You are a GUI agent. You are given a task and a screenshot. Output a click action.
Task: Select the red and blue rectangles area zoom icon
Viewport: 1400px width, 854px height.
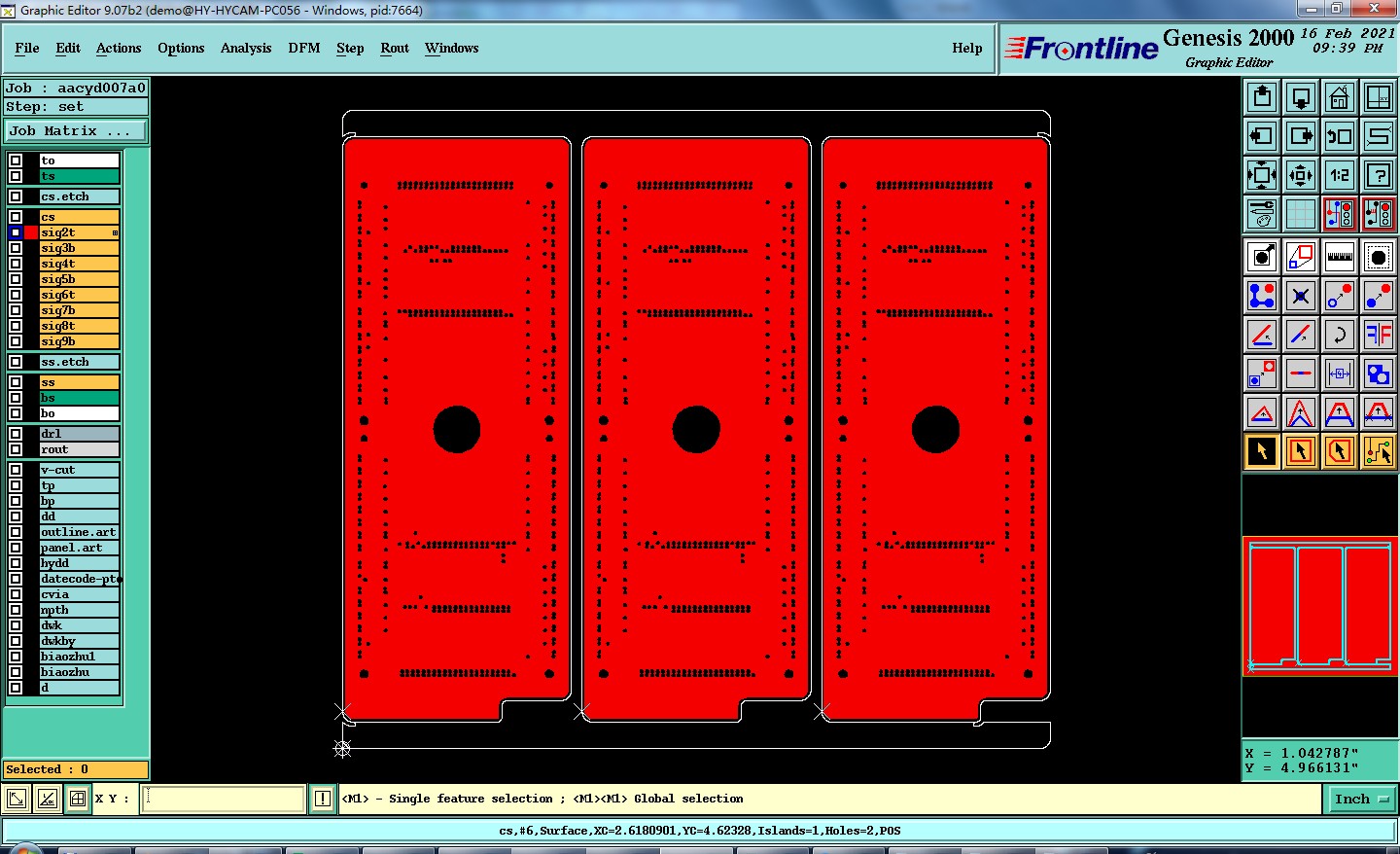coord(1301,257)
